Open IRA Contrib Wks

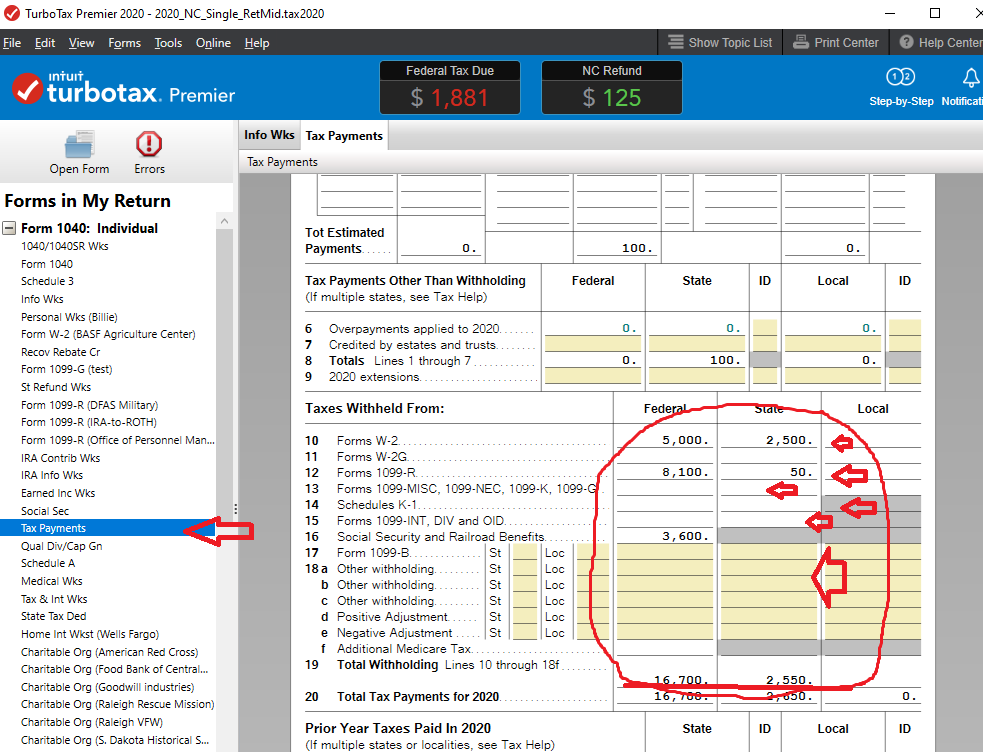60,458
